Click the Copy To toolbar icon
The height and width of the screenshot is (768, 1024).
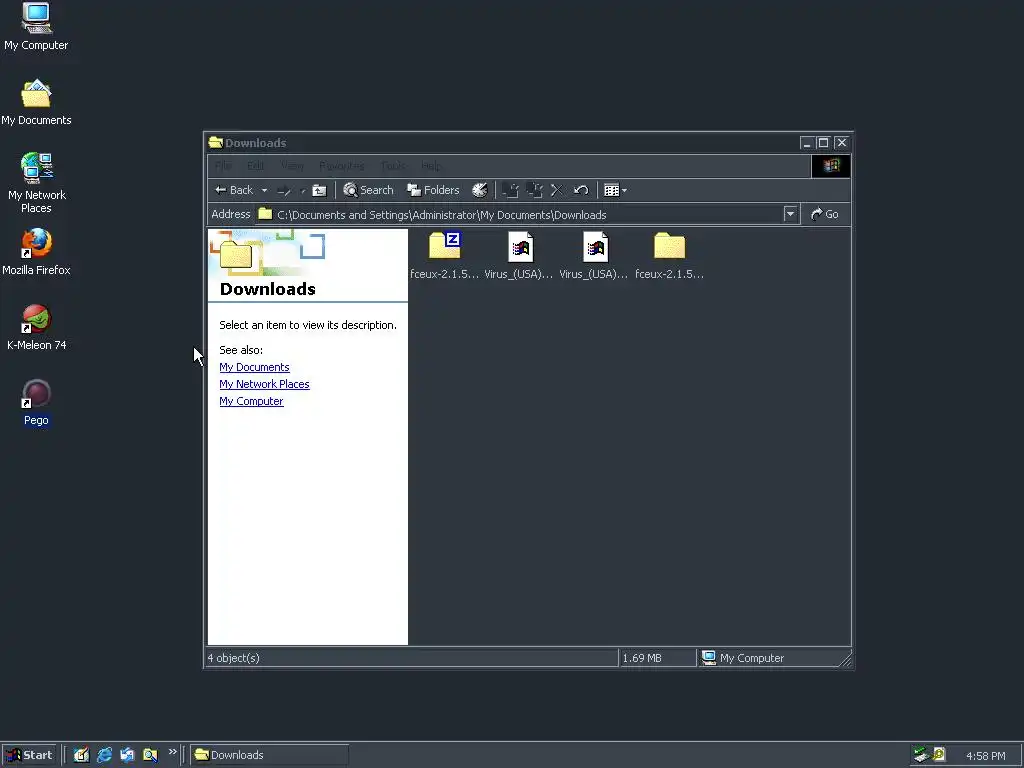(534, 190)
